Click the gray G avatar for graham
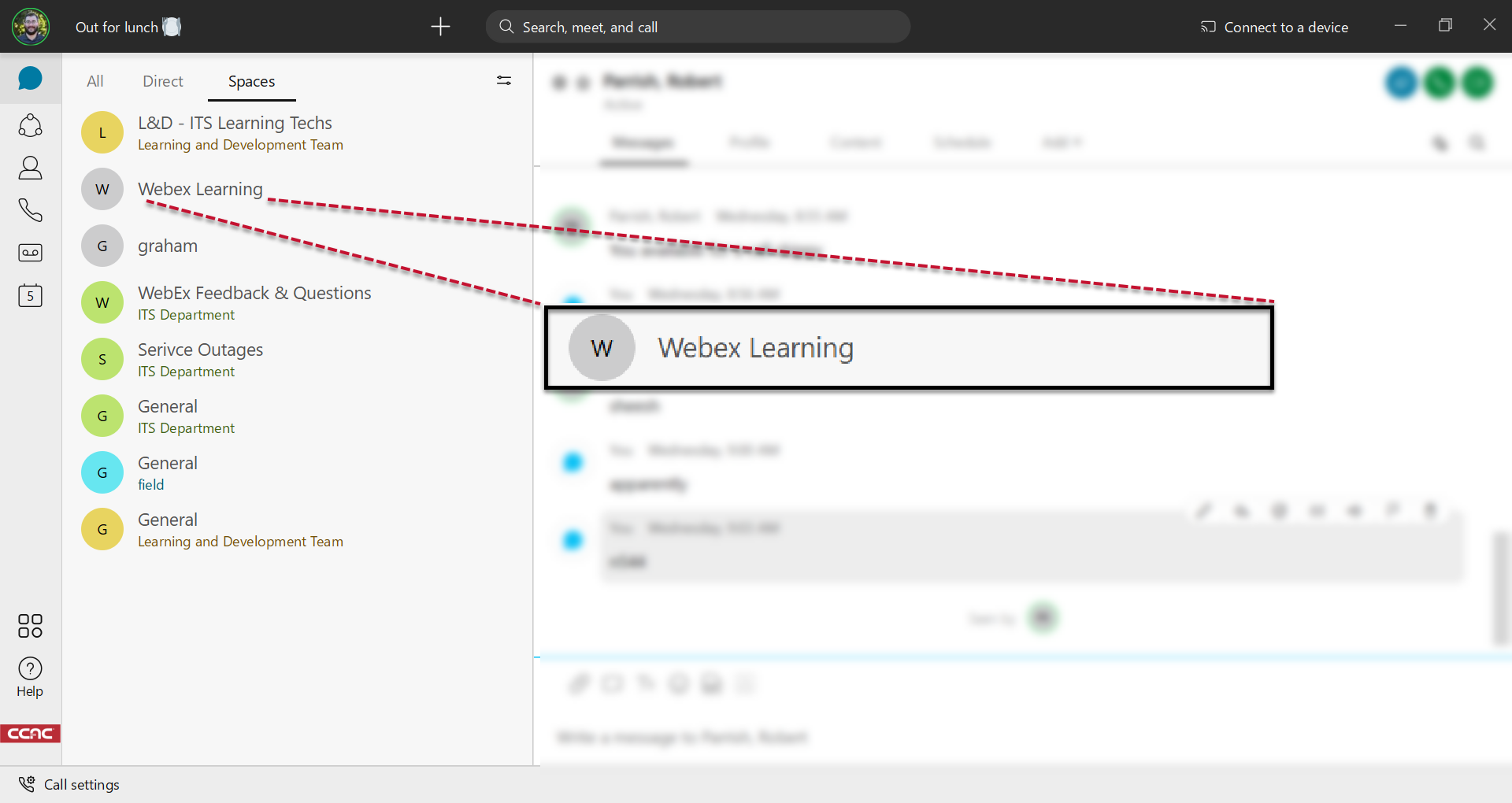Viewport: 1512px width, 803px height. point(102,246)
